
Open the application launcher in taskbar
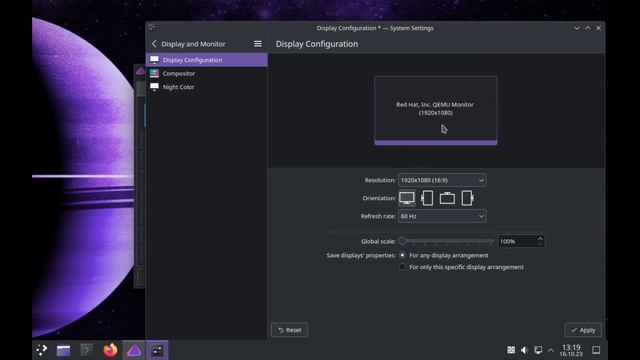coord(42,350)
